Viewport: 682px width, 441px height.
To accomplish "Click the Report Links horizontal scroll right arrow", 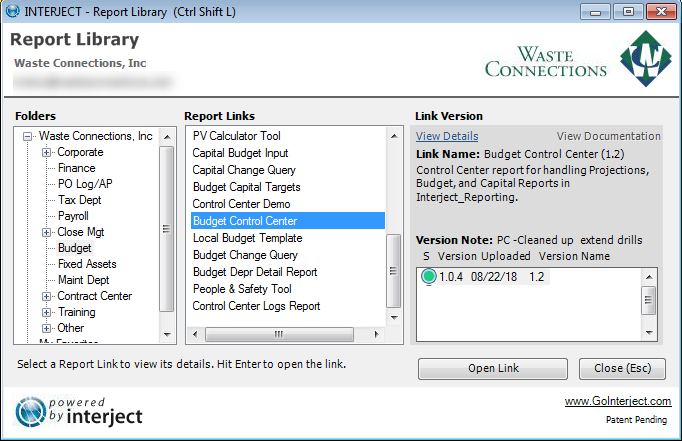I will [x=376, y=334].
